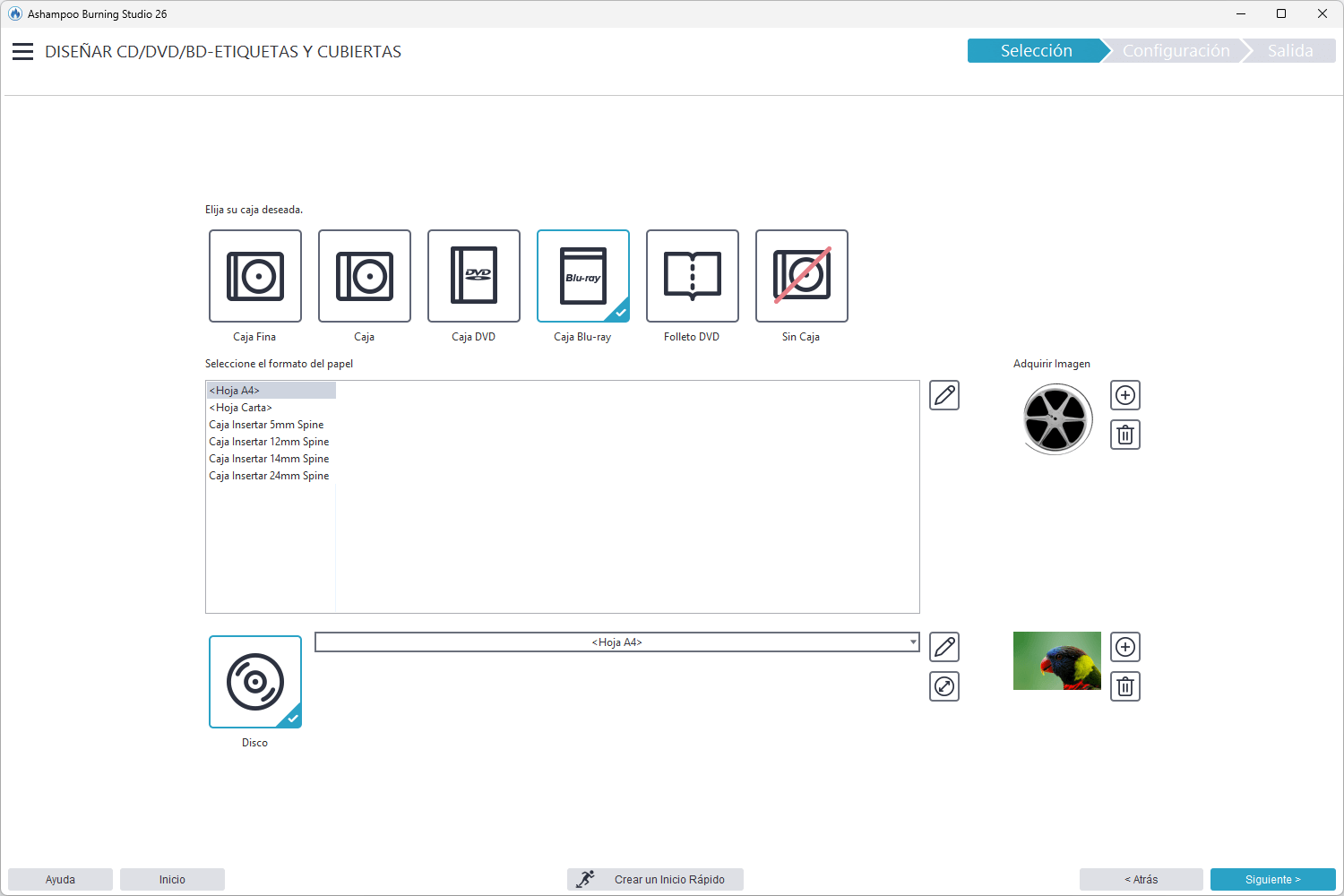Delete the parrot image with trash icon

[x=1125, y=686]
